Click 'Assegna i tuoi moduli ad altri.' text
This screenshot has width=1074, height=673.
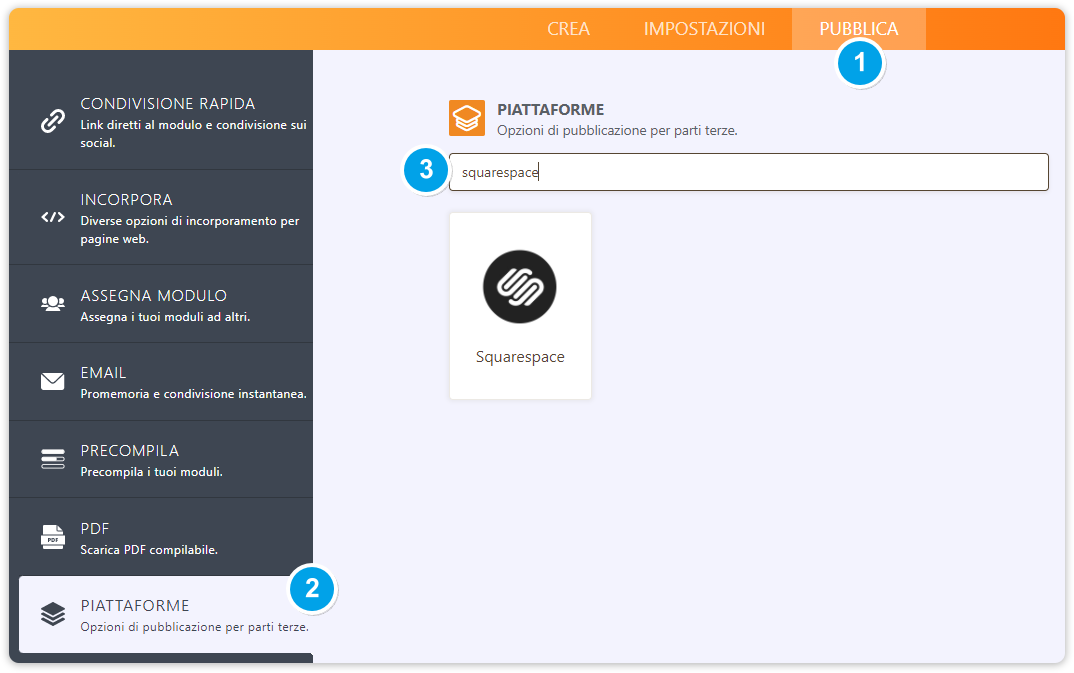click(x=165, y=317)
